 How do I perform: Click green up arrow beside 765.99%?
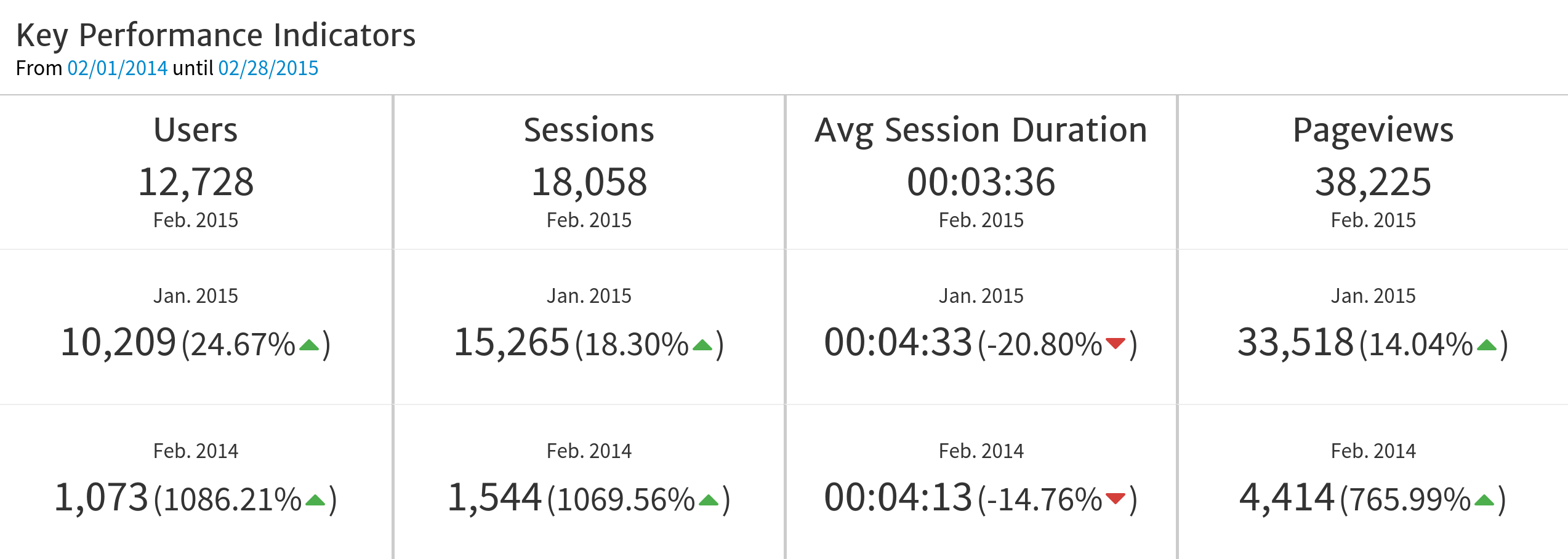coord(1484,501)
